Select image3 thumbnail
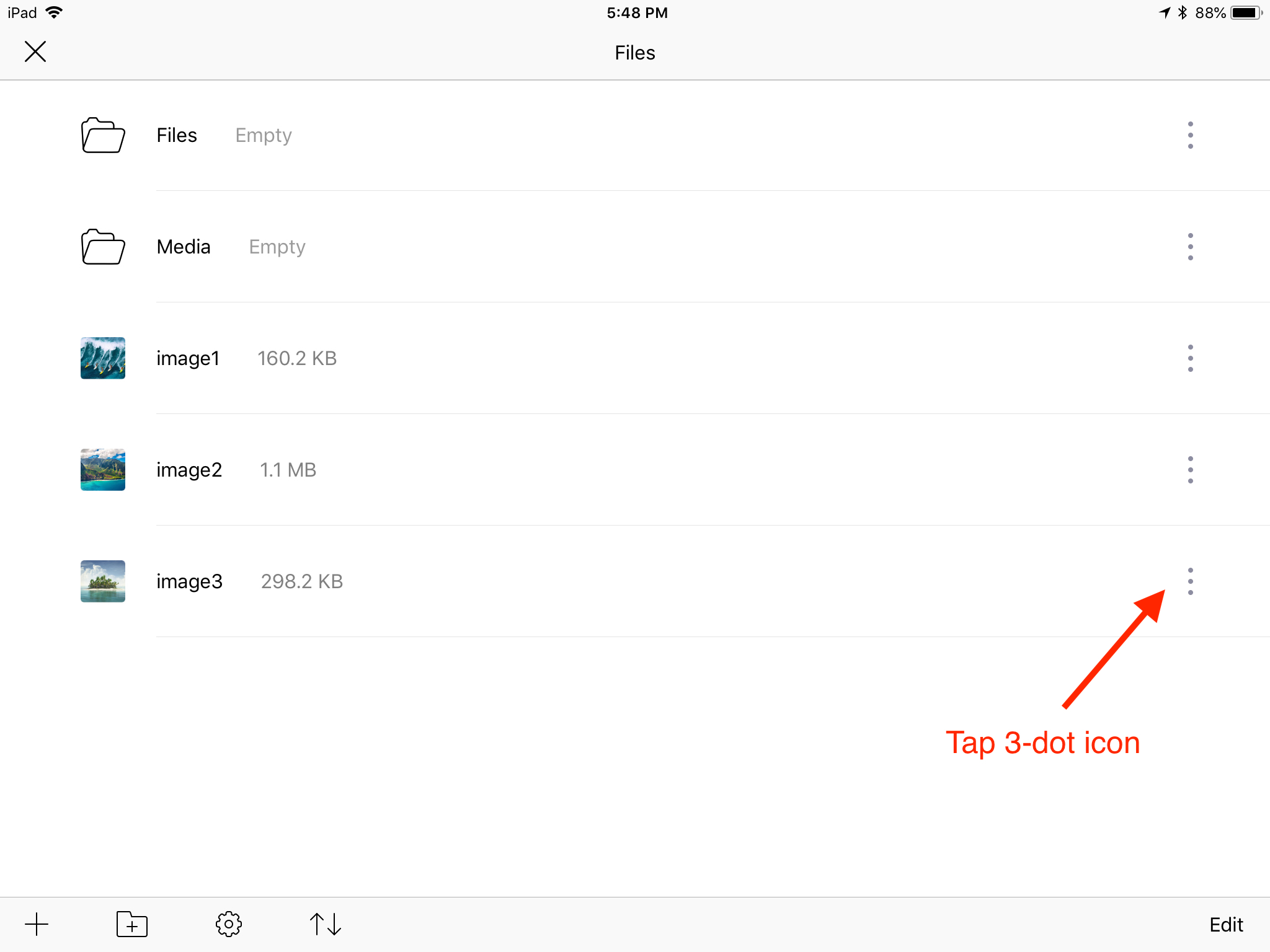 coord(104,581)
